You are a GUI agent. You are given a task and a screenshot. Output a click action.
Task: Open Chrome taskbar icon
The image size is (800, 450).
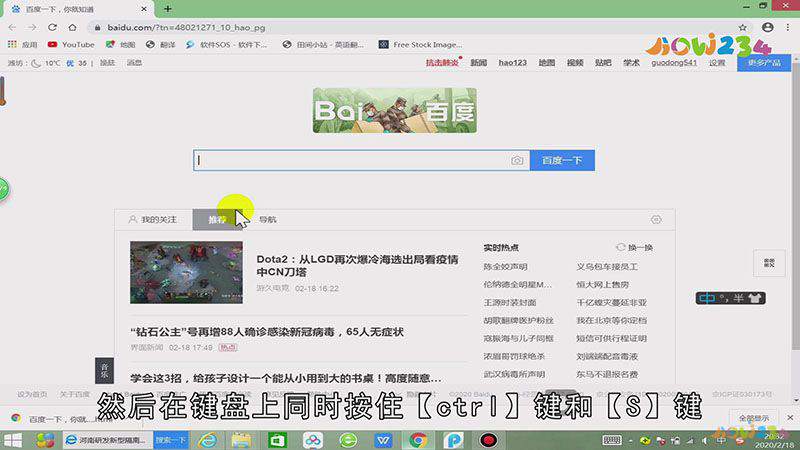click(418, 440)
